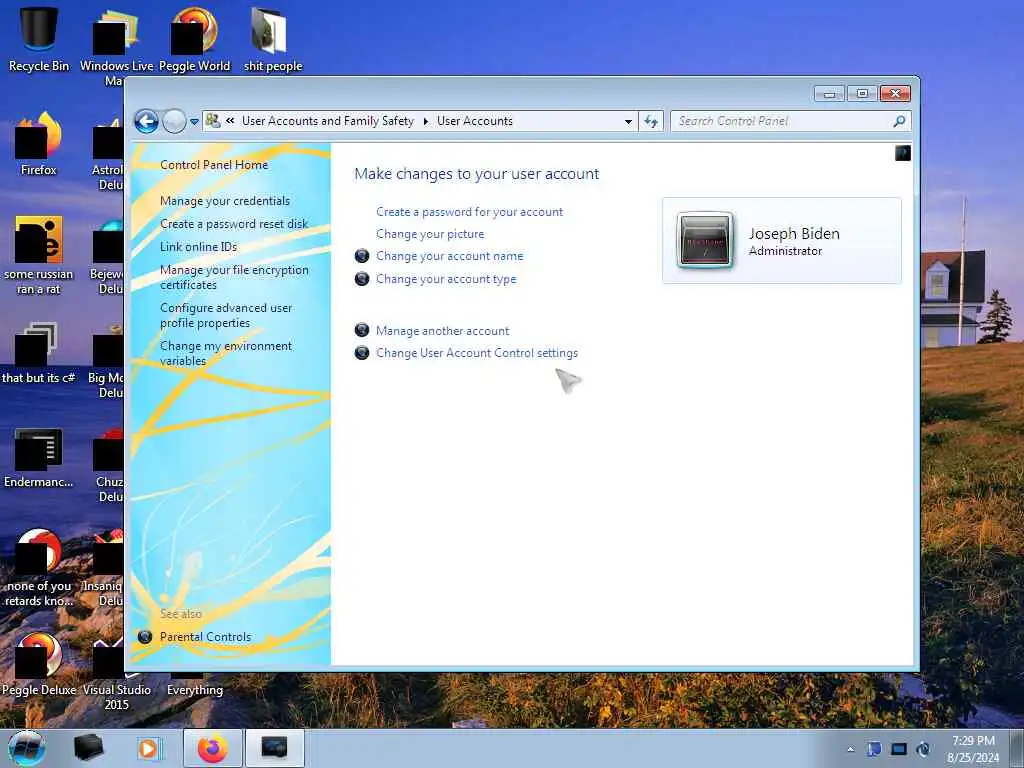The height and width of the screenshot is (768, 1024).
Task: Click the network tray icon
Action: (x=899, y=749)
